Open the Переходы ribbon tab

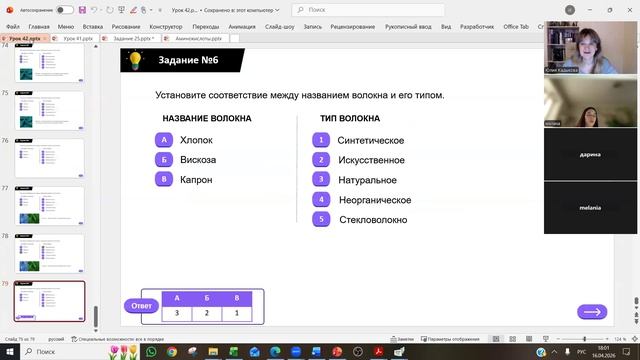(205, 27)
